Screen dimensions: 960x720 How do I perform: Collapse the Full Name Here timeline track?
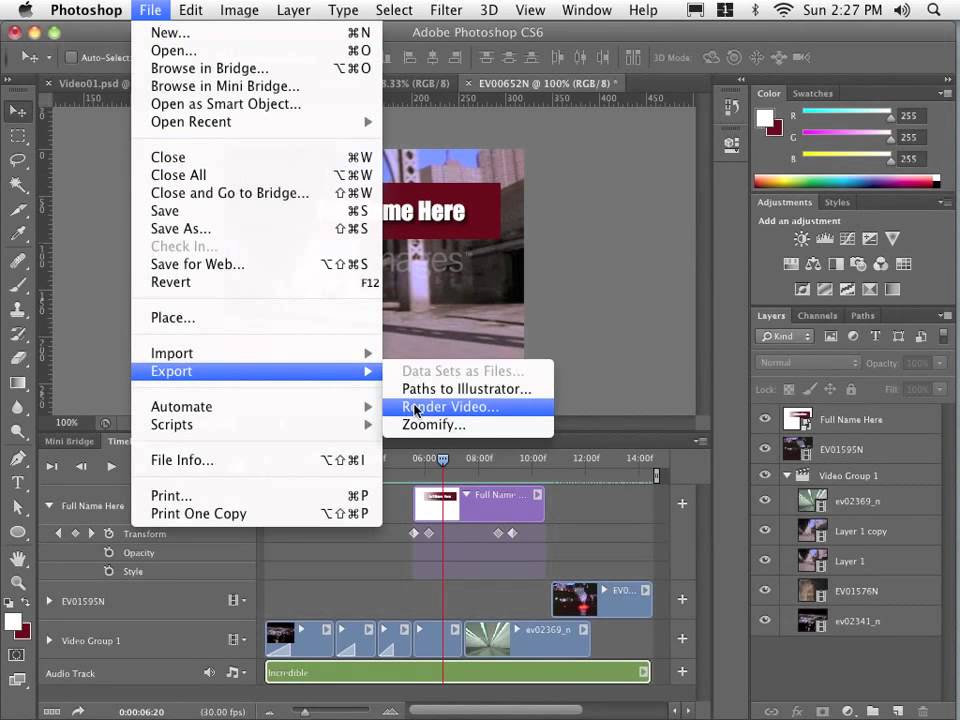tap(49, 506)
